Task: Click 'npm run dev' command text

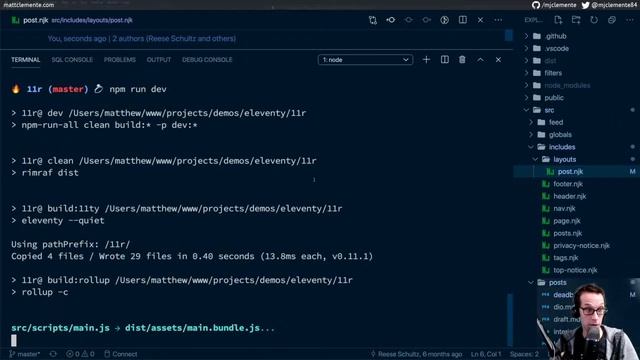Action: tap(138, 89)
